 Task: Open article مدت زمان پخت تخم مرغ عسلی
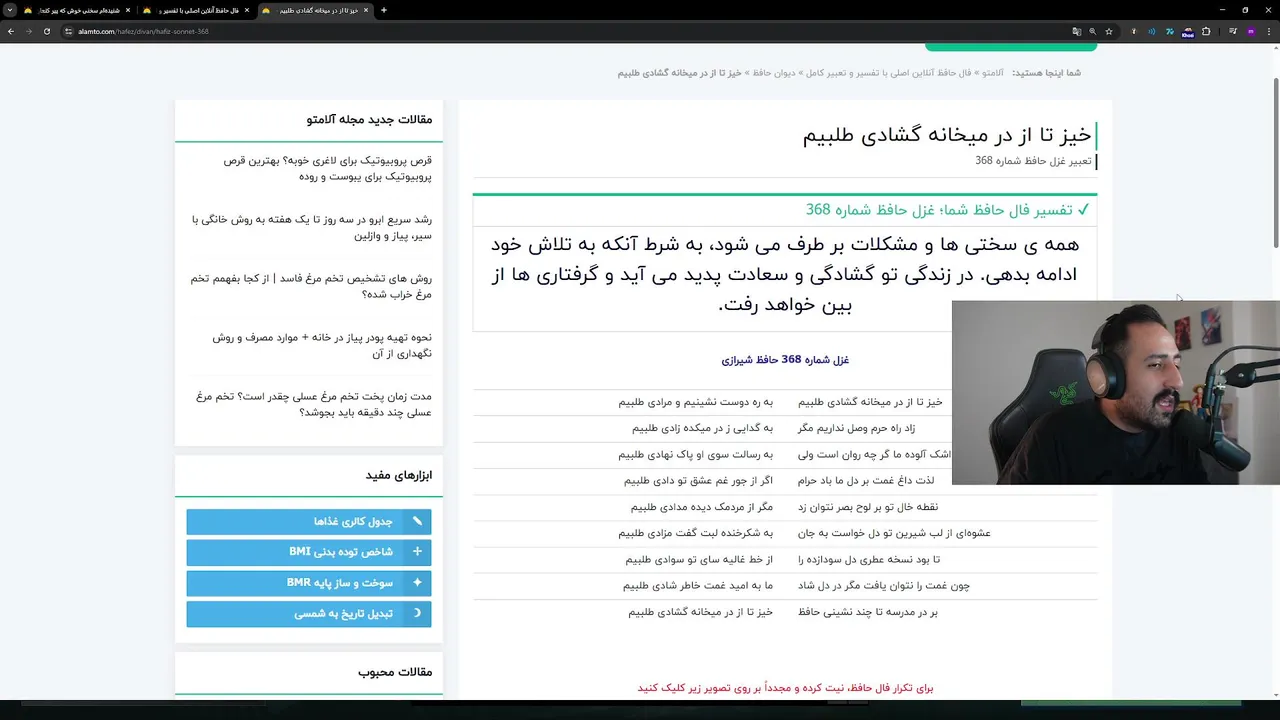pos(314,404)
